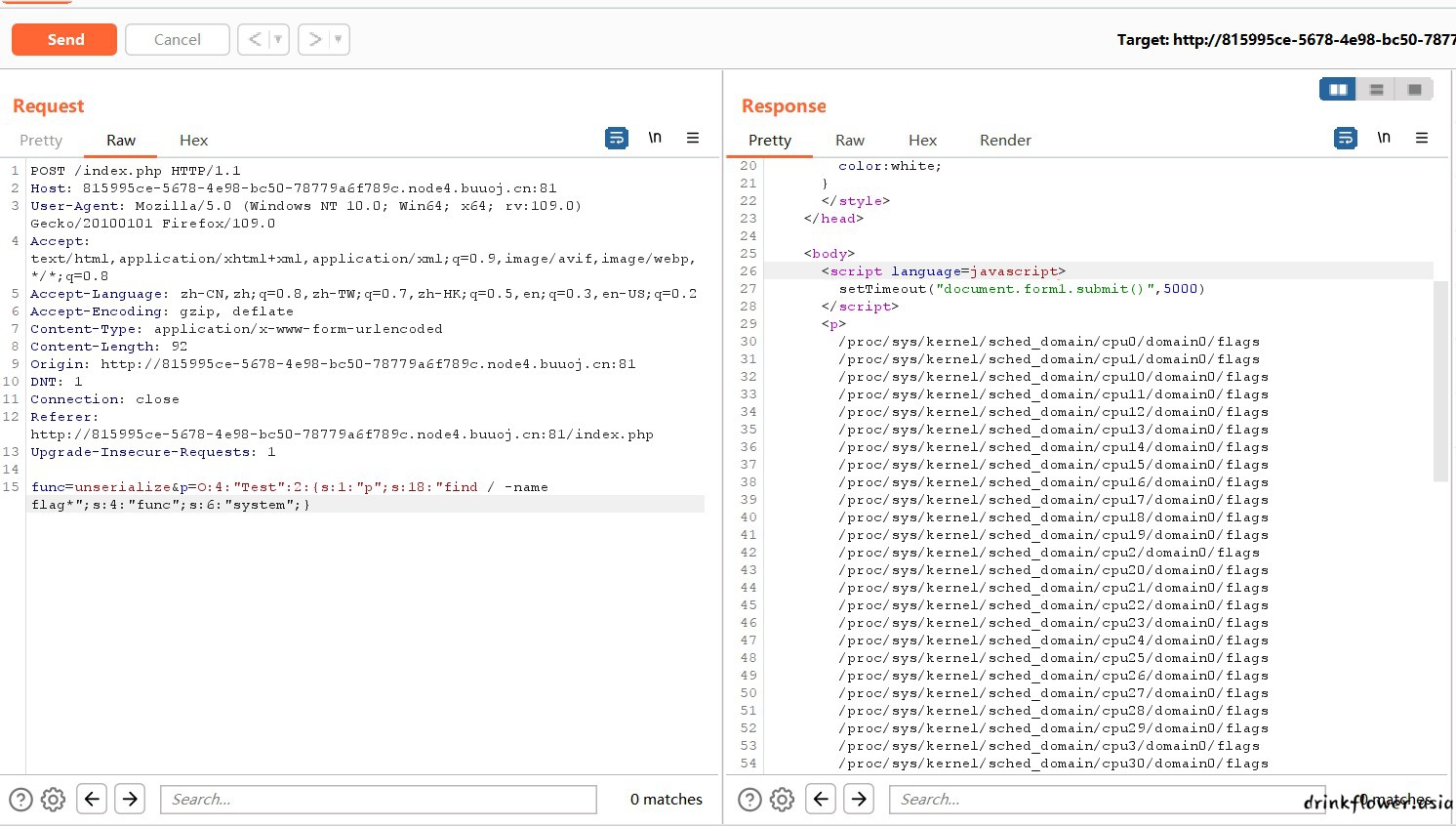Click the setTimeout script line in response
1456x826 pixels.
click(1022, 289)
